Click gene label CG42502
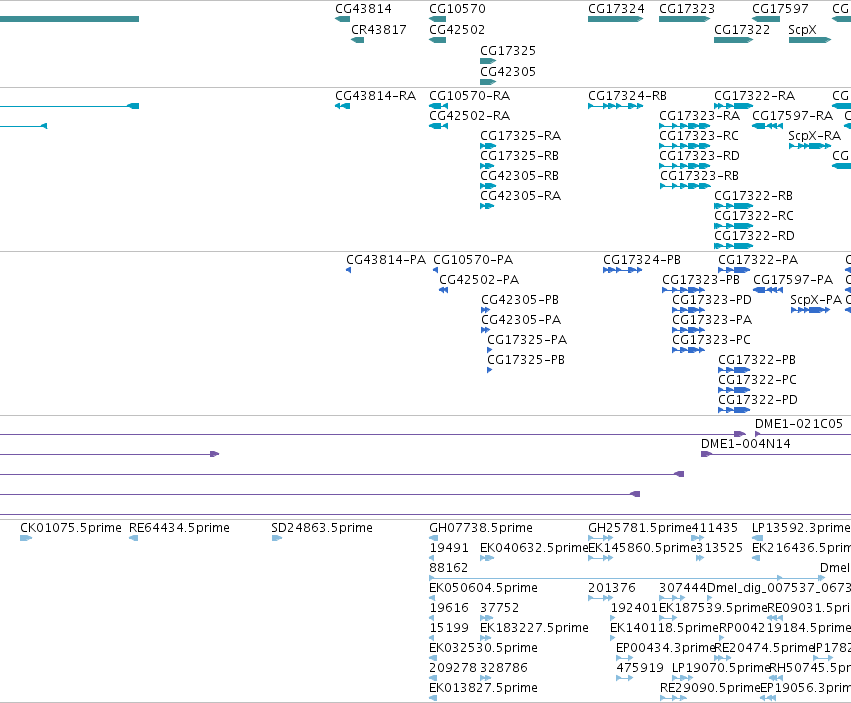This screenshot has height=703, width=851. pos(457,29)
